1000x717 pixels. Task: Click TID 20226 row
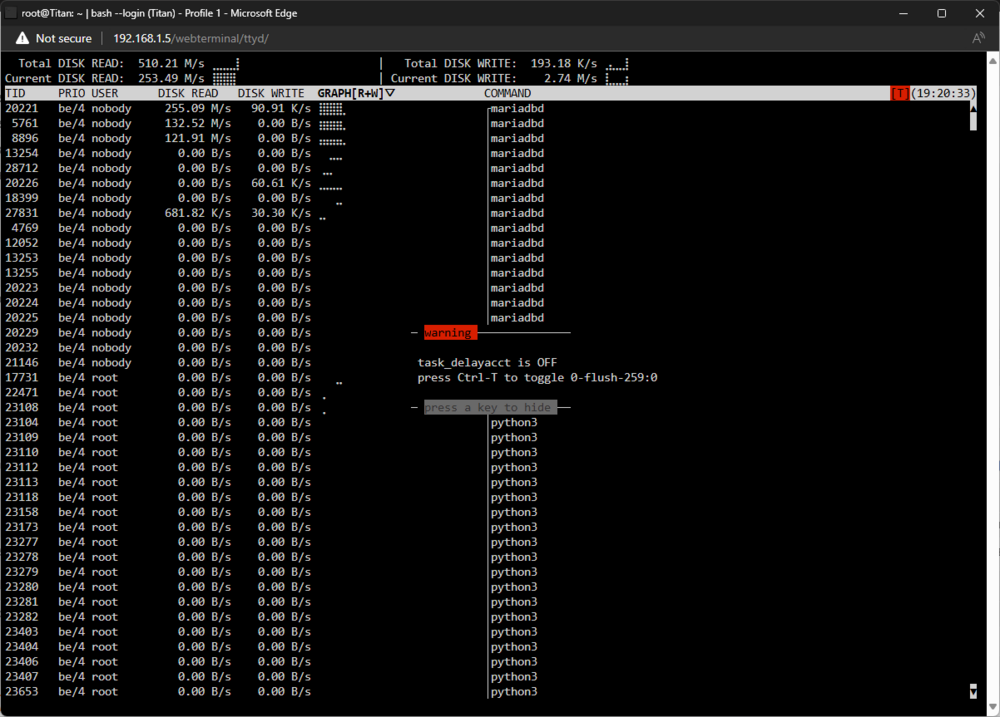coord(274,183)
